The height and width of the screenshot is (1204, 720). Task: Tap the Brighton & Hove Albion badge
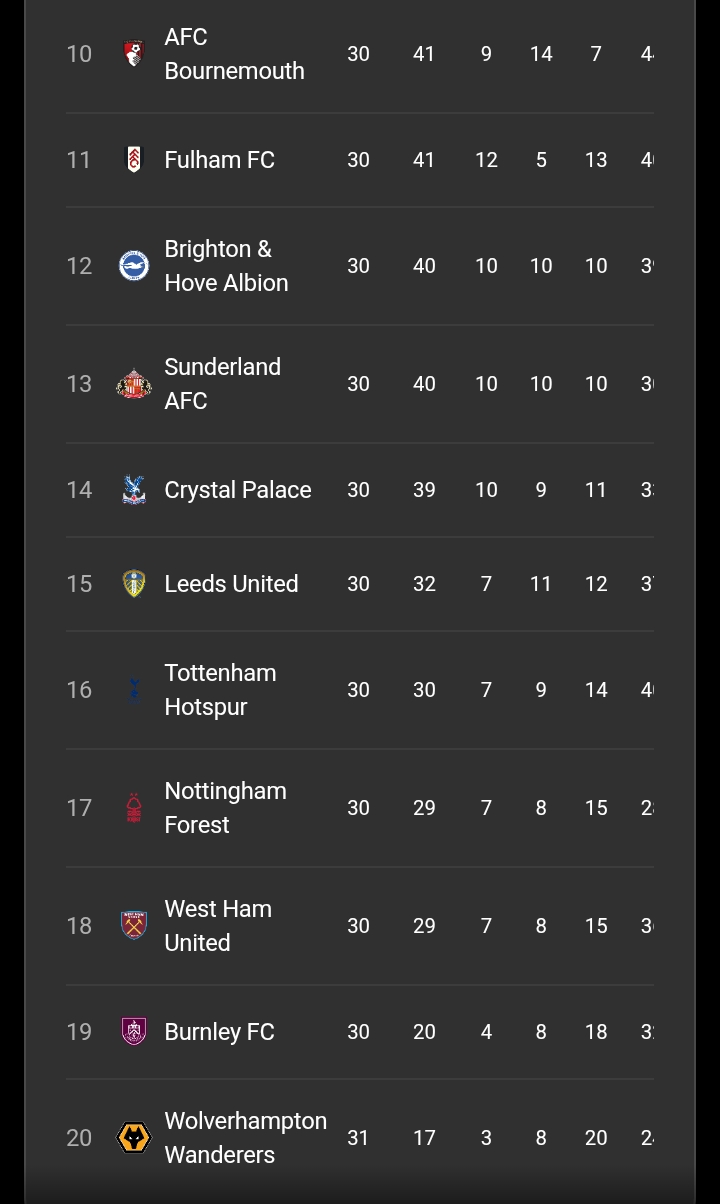click(133, 266)
